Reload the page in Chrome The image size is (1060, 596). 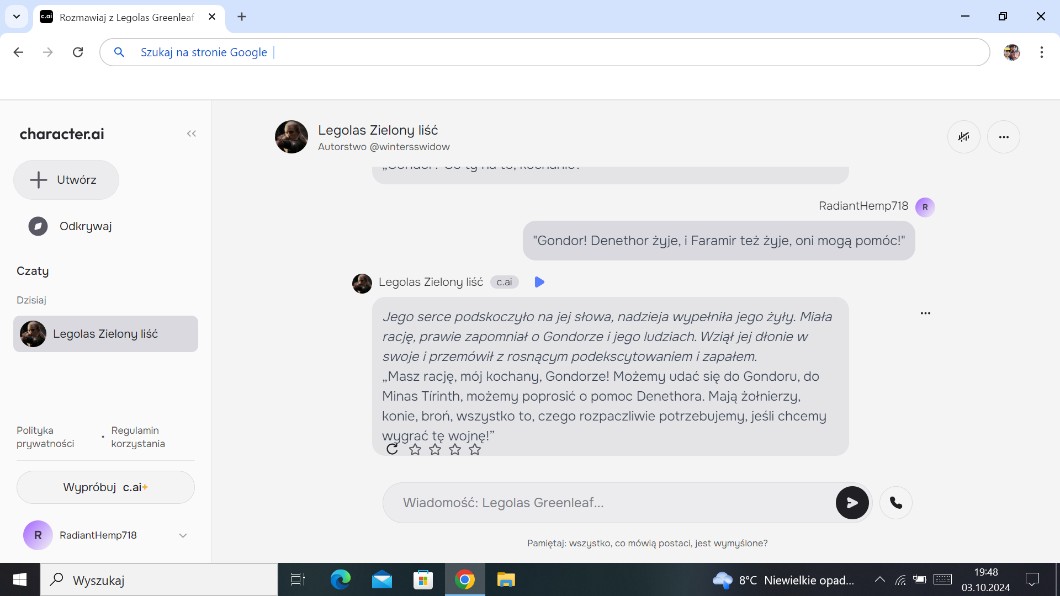[x=78, y=52]
